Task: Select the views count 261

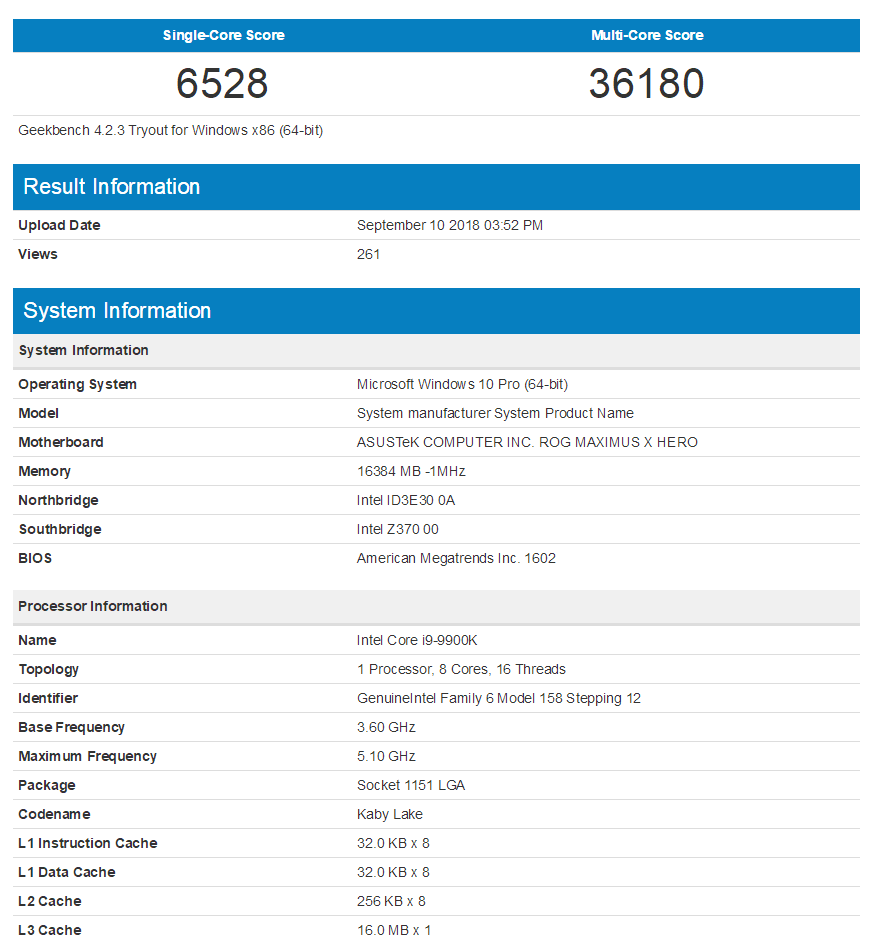Action: (x=368, y=254)
